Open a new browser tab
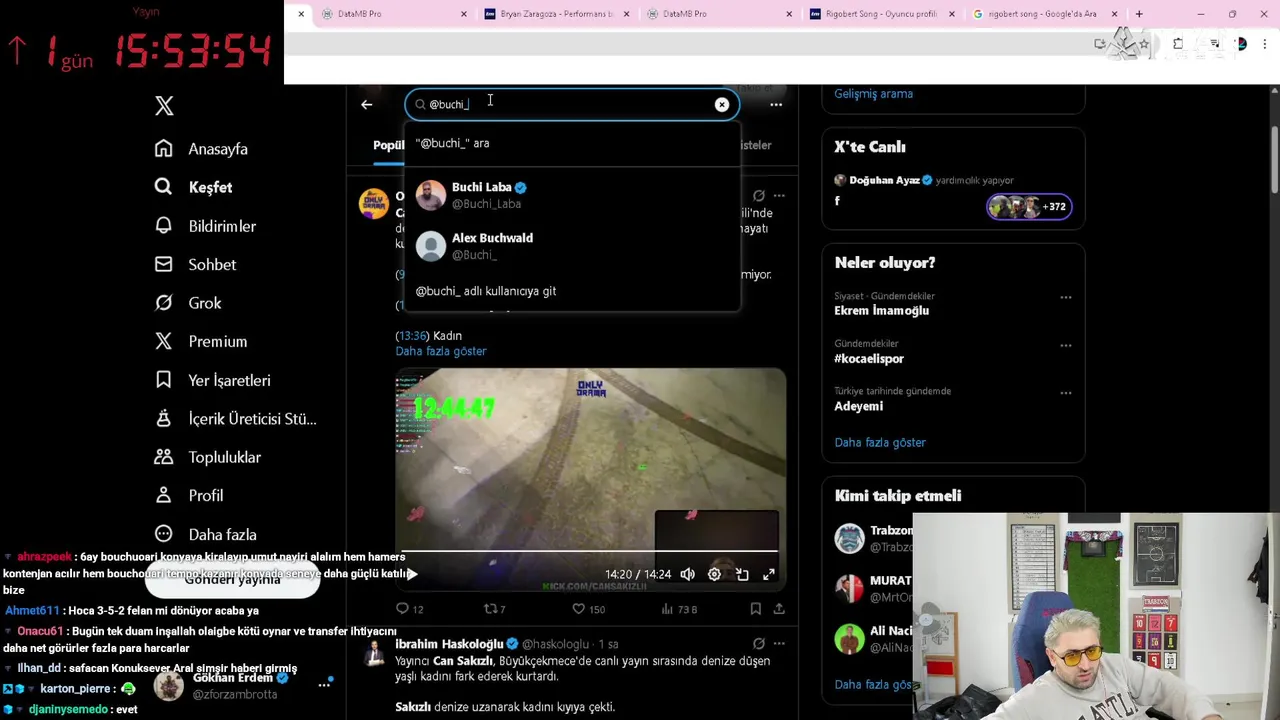This screenshot has height=720, width=1280. coord(1138,14)
